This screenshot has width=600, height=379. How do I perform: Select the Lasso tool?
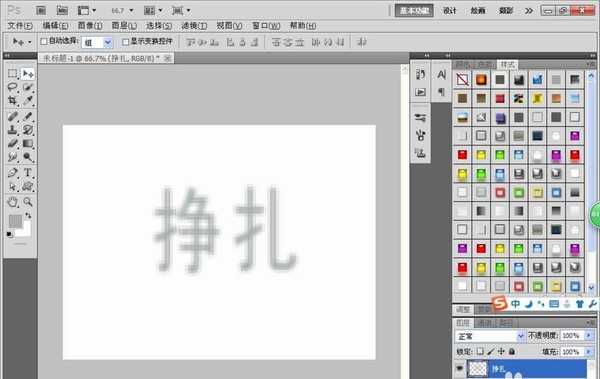12,87
